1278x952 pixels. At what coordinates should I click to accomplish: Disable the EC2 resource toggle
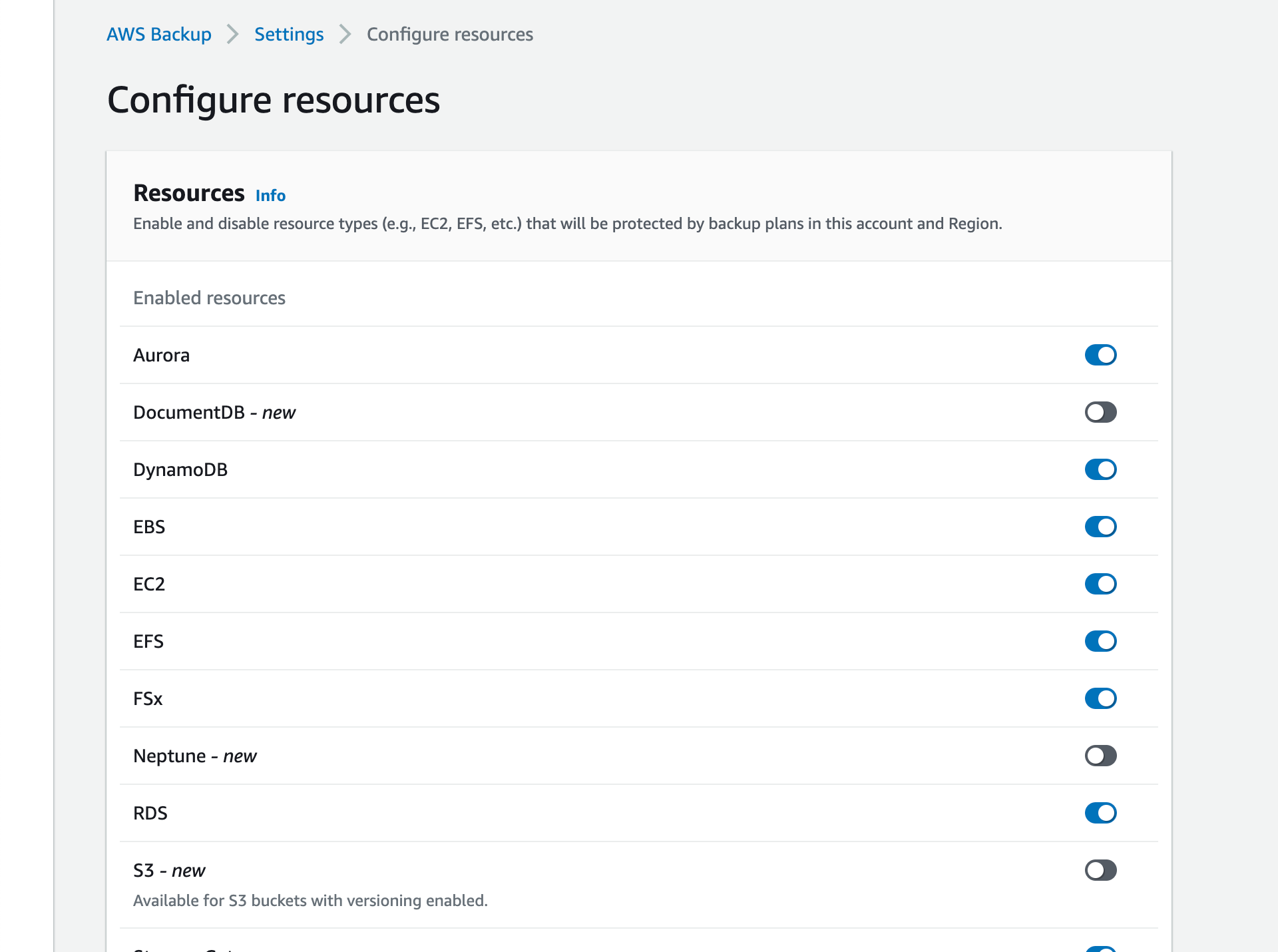(1100, 584)
